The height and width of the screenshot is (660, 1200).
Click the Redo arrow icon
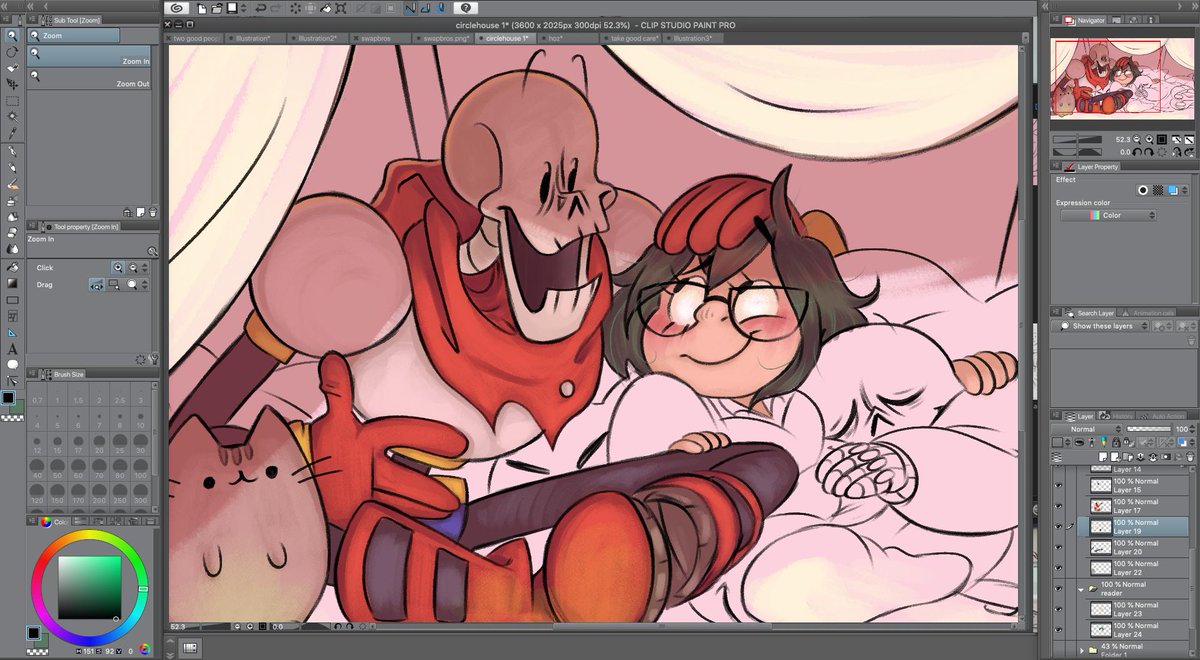[x=274, y=8]
